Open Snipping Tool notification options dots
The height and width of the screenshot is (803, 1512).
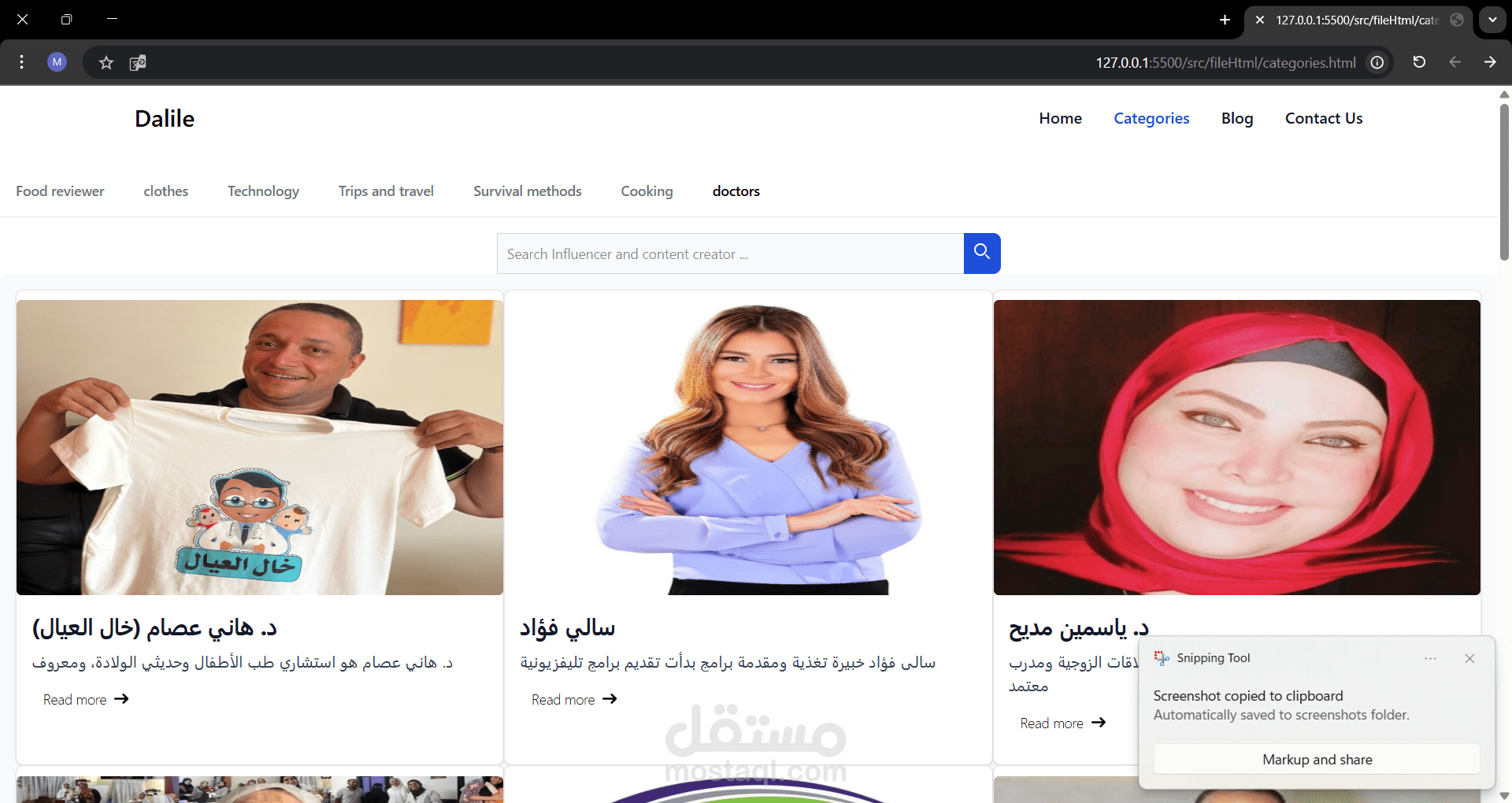(1430, 658)
